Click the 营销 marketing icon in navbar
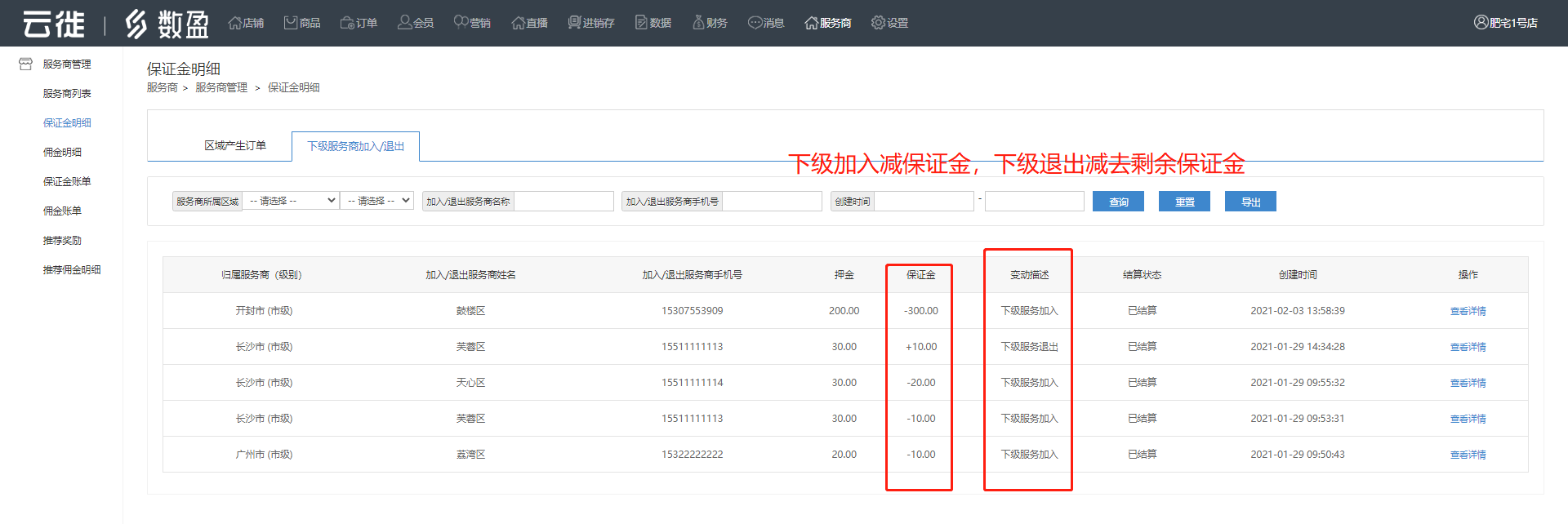This screenshot has height=524, width=1568. pos(461,23)
